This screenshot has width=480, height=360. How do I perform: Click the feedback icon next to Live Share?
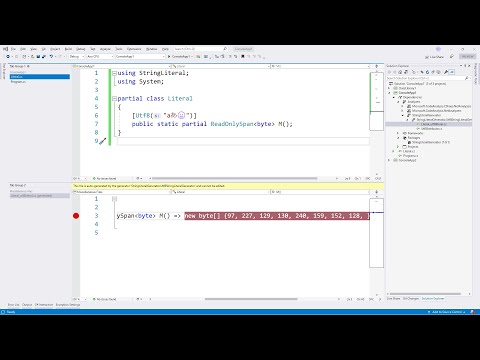click(x=452, y=57)
